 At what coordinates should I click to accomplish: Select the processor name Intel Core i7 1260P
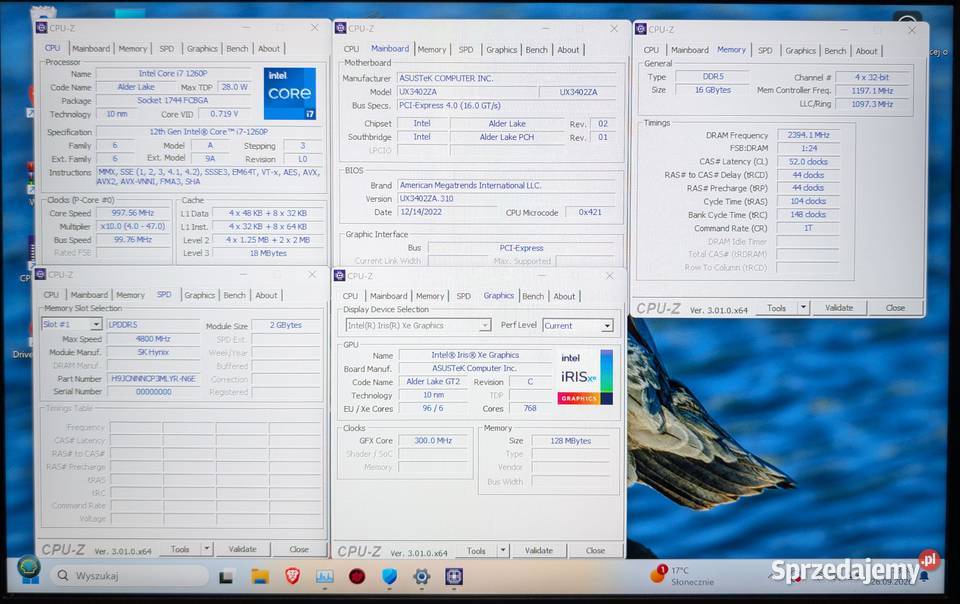(x=173, y=73)
